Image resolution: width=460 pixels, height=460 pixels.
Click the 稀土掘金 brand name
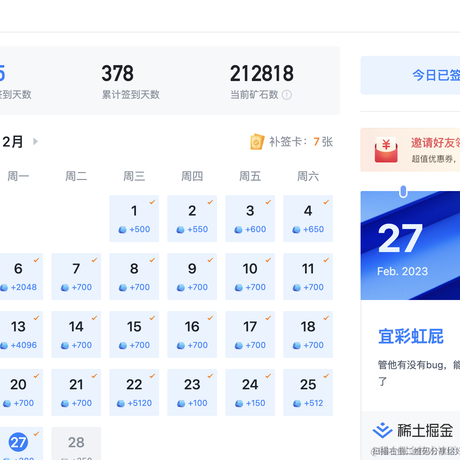point(425,430)
